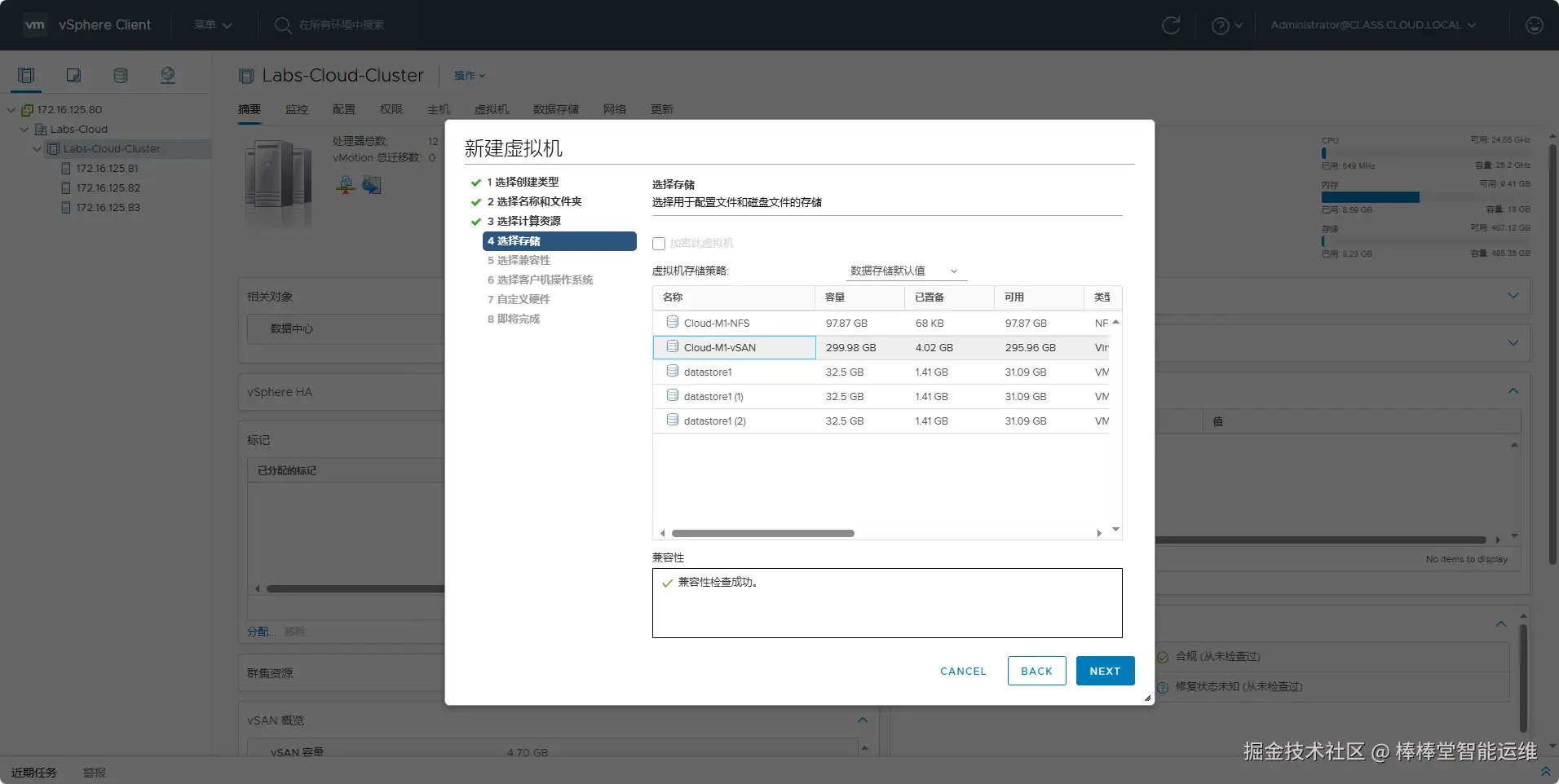Select the datastore1 row name
The width and height of the screenshot is (1559, 784).
coord(708,372)
